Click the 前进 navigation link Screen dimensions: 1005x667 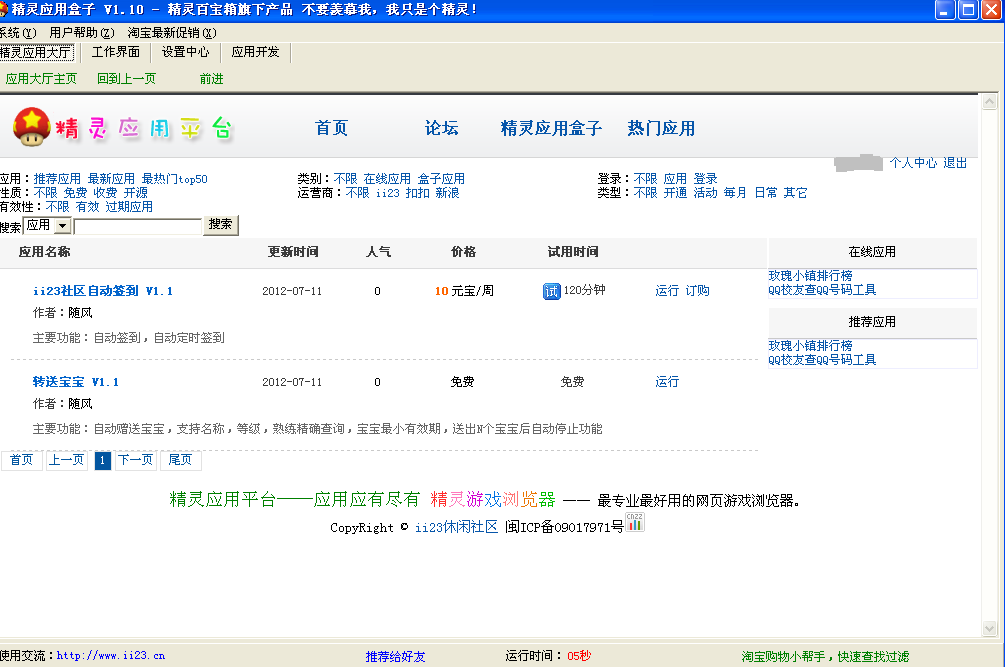(x=211, y=79)
